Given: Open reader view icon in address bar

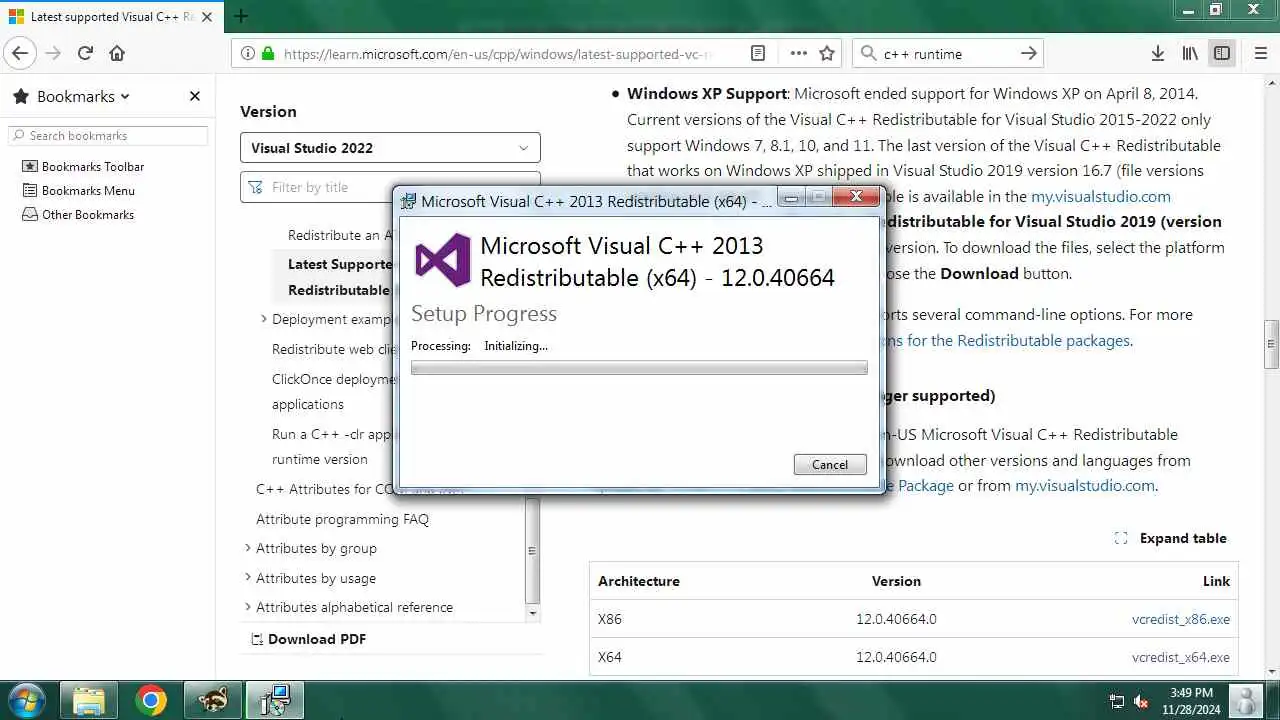Looking at the screenshot, I should tap(758, 53).
